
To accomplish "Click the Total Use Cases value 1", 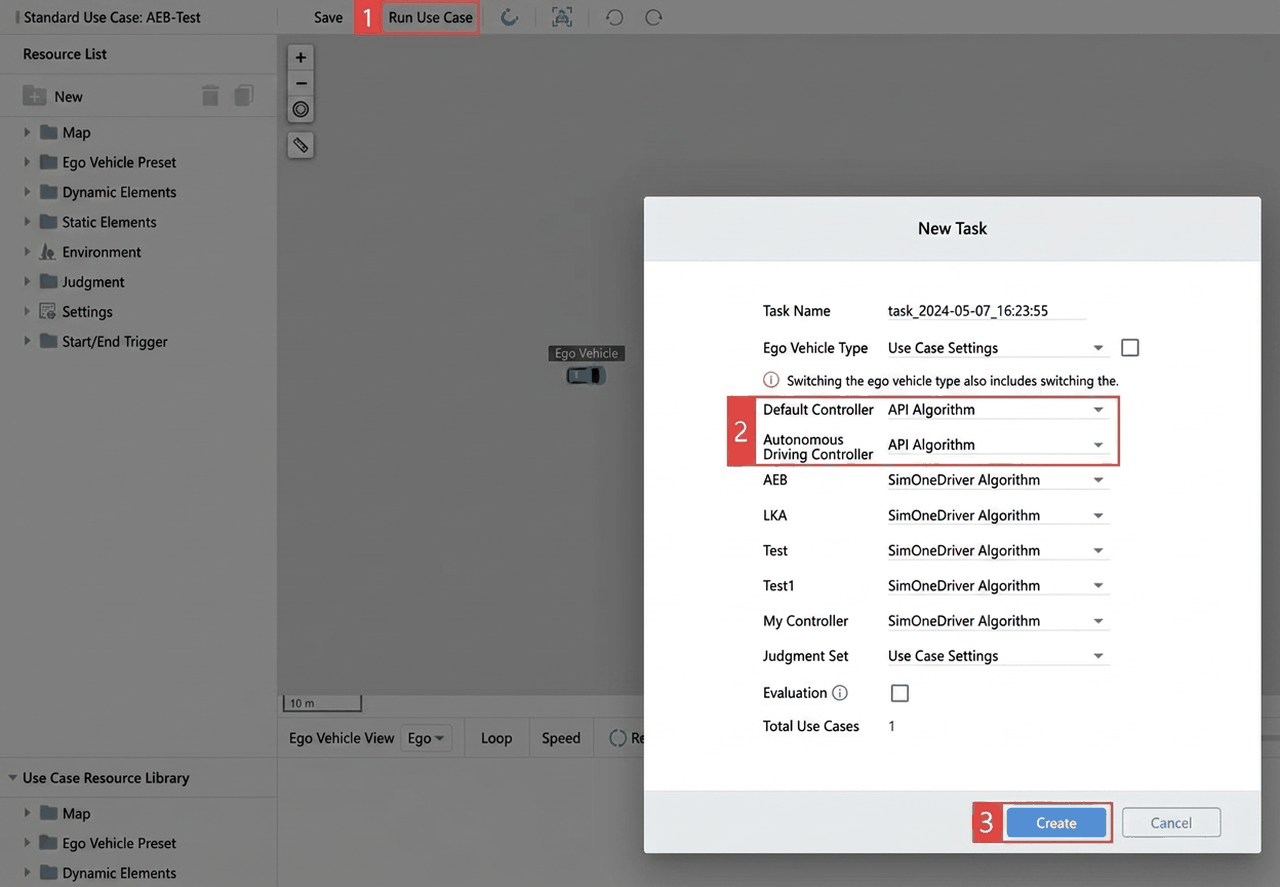I will 892,726.
